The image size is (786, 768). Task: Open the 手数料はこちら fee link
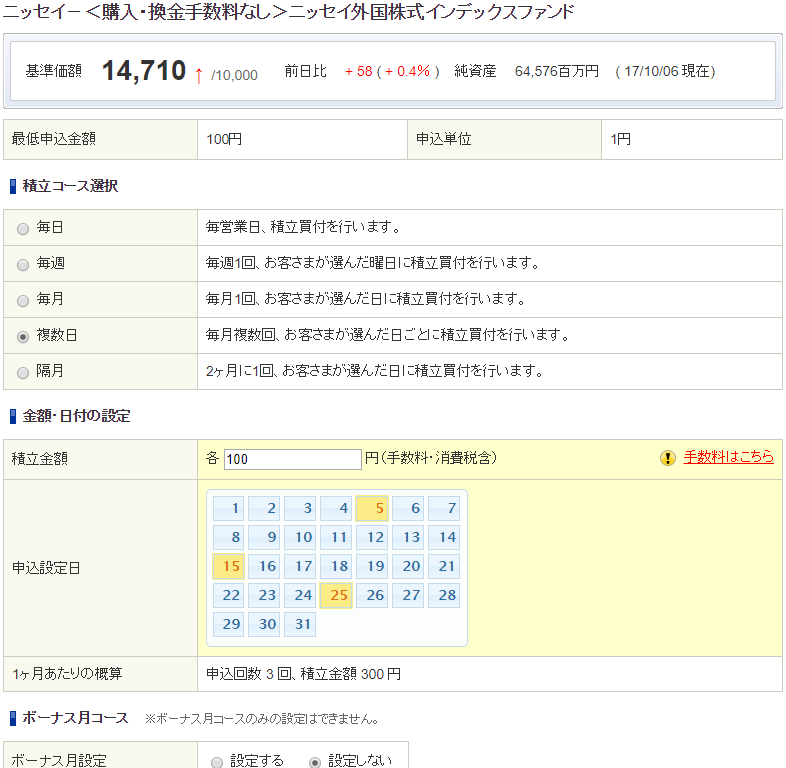point(728,457)
